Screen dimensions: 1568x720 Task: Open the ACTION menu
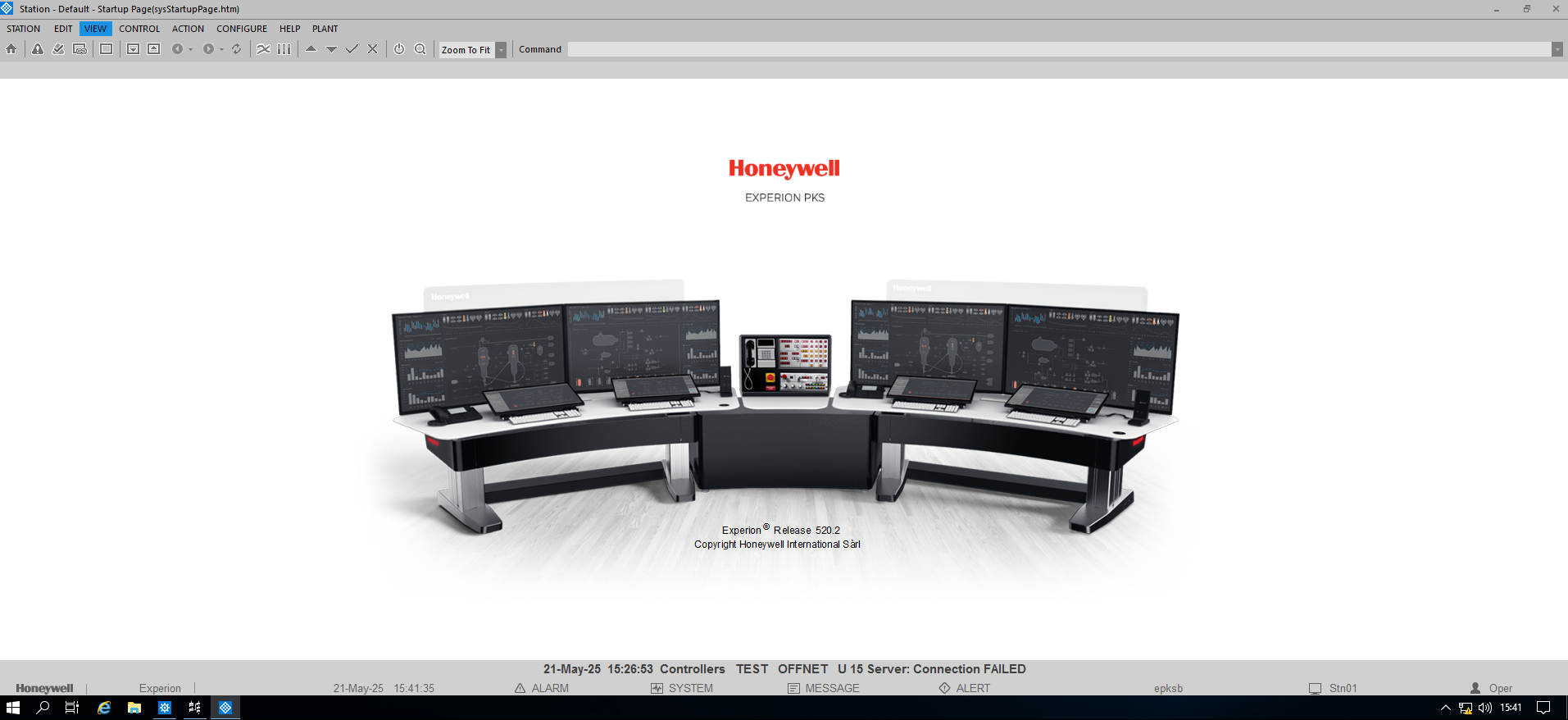[x=188, y=29]
